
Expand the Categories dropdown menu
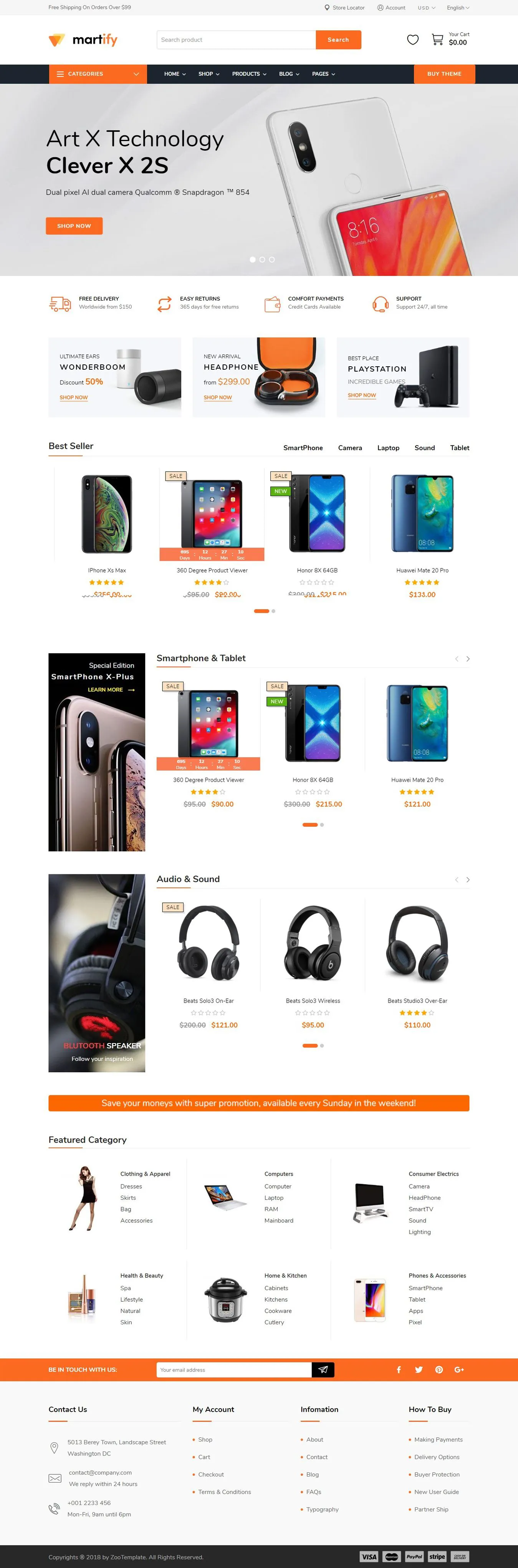(x=98, y=74)
